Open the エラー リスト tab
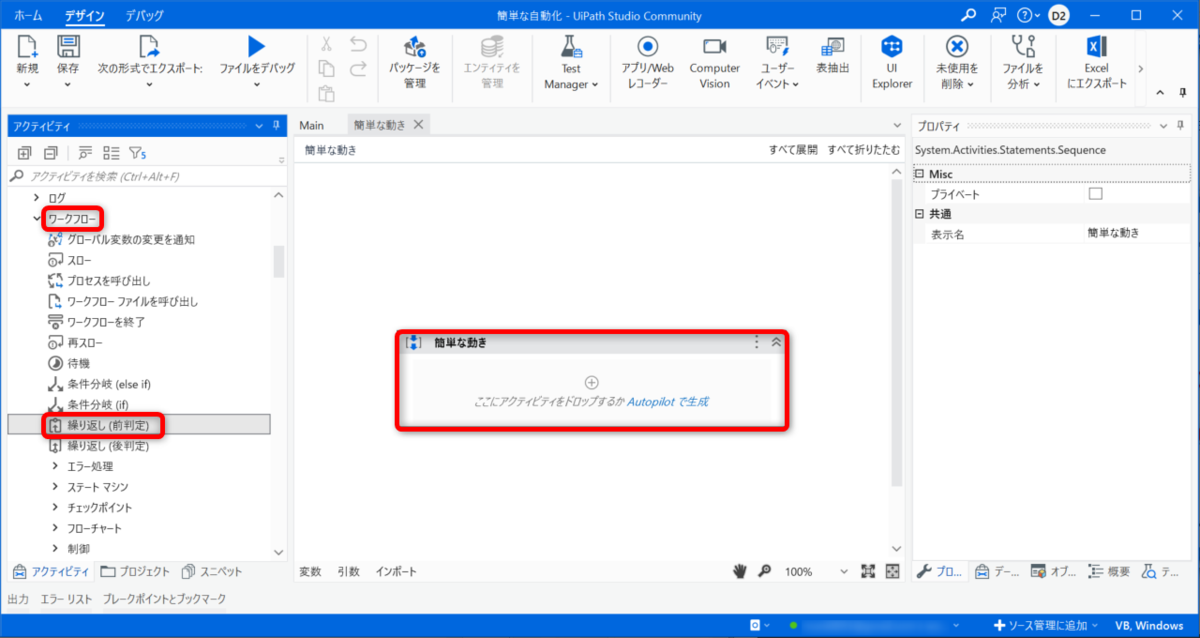Screen dimensions: 1200x638 click(x=67, y=599)
